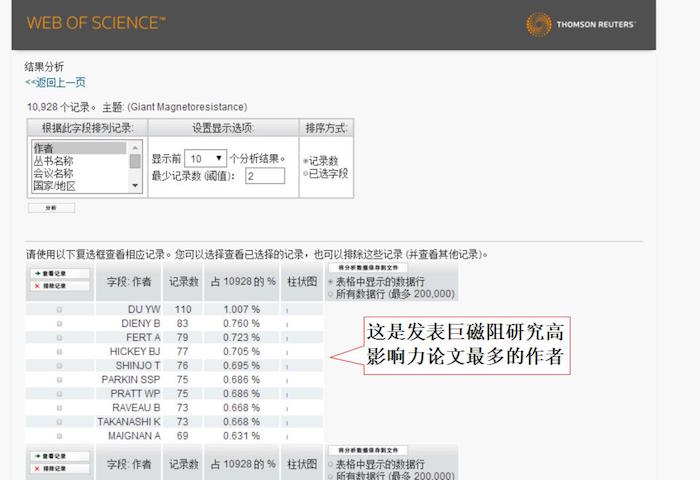Check the box for RAVEAU B

[59, 408]
